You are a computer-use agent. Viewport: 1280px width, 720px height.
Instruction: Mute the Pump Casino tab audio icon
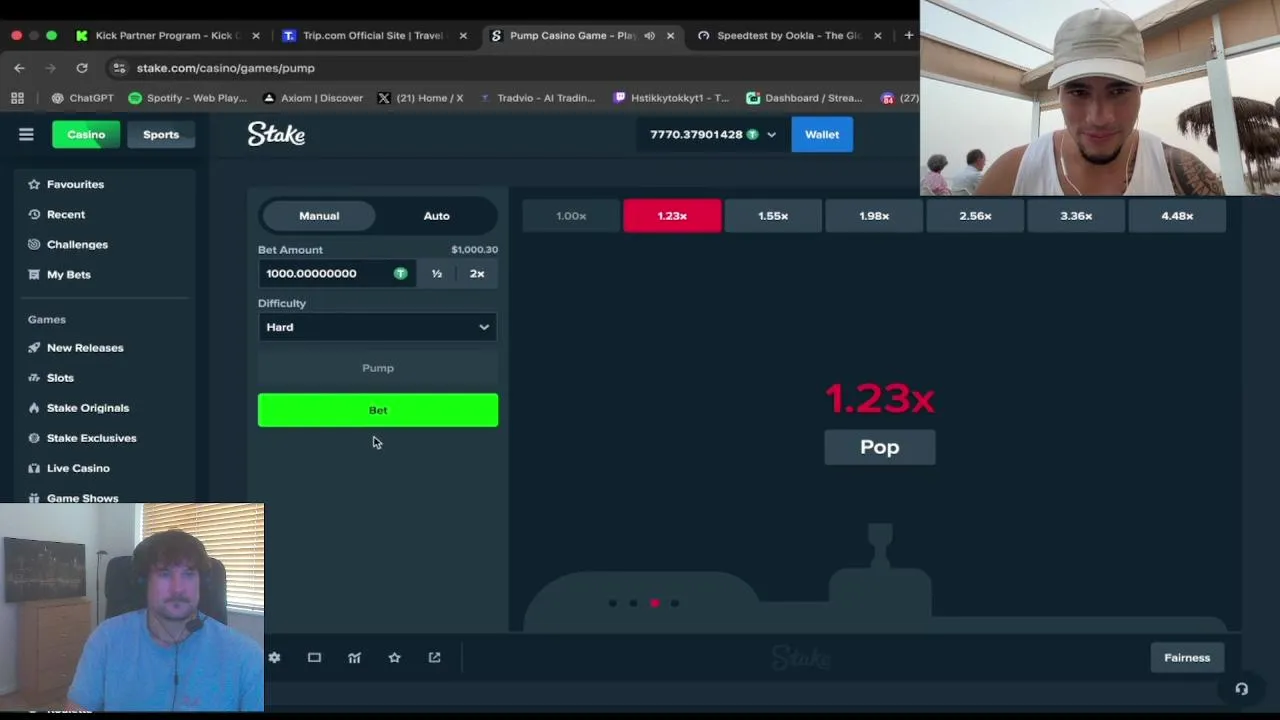649,35
